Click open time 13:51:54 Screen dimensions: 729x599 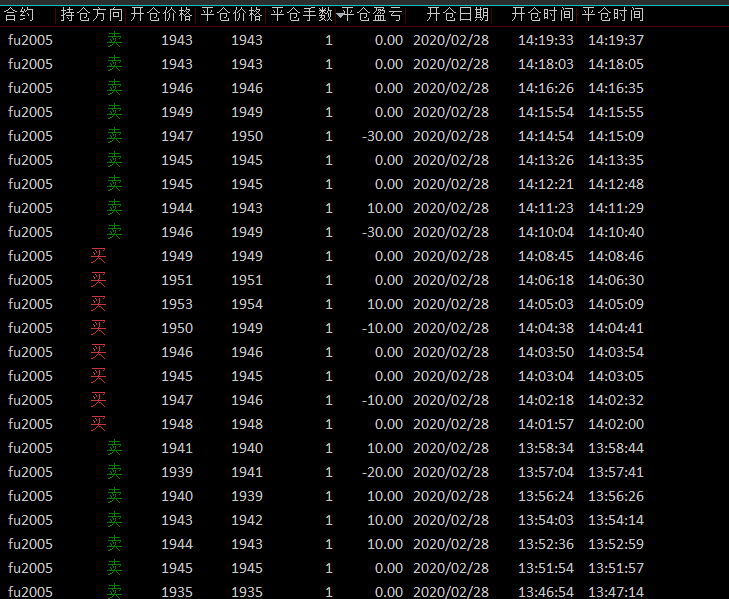(546, 568)
